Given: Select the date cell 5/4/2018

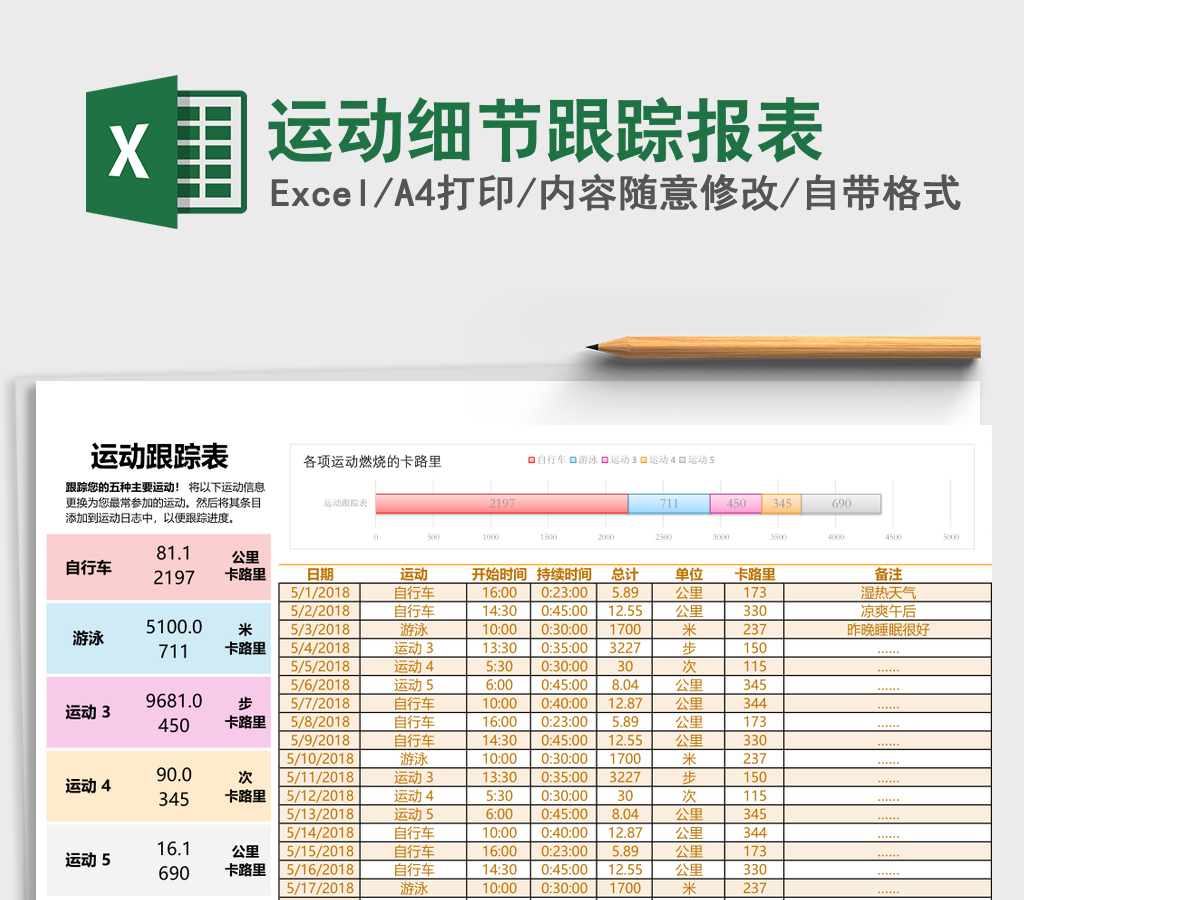Looking at the screenshot, I should pyautogui.click(x=320, y=648).
